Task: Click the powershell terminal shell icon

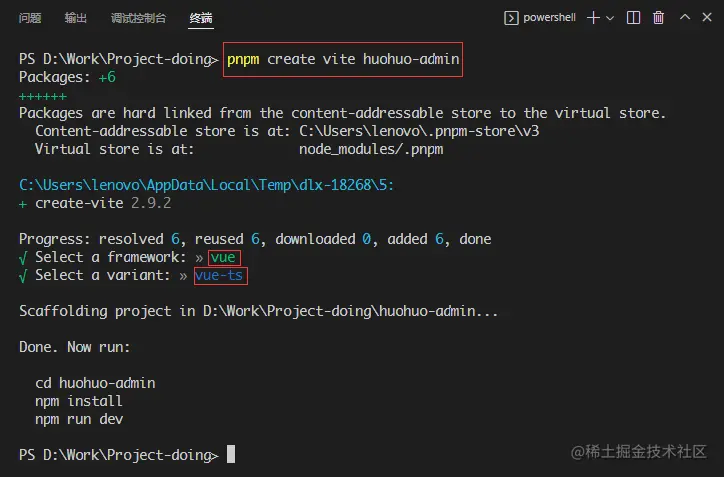Action: coord(511,18)
